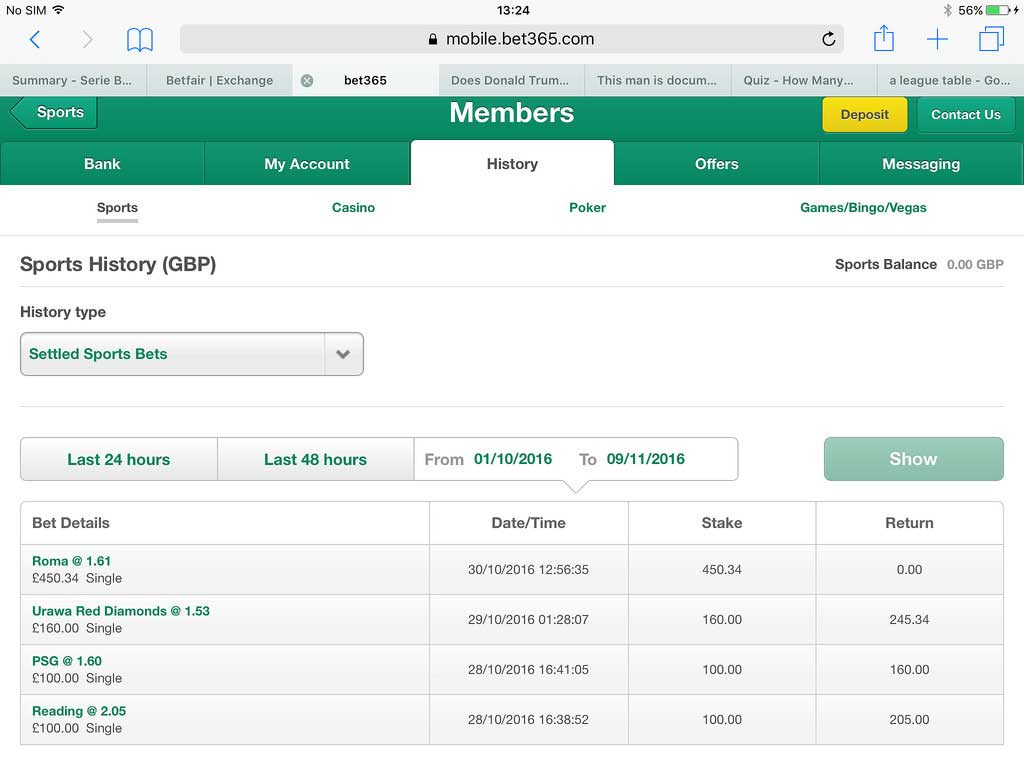Switch to Summary - Serie B tab
Viewport: 1024px width, 768px height.
click(72, 80)
